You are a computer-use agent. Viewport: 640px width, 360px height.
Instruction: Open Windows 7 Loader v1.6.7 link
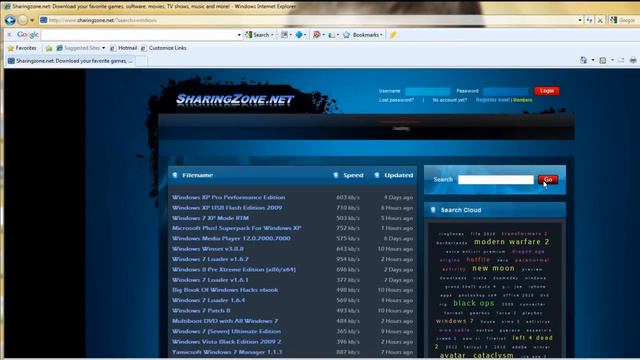[x=210, y=259]
